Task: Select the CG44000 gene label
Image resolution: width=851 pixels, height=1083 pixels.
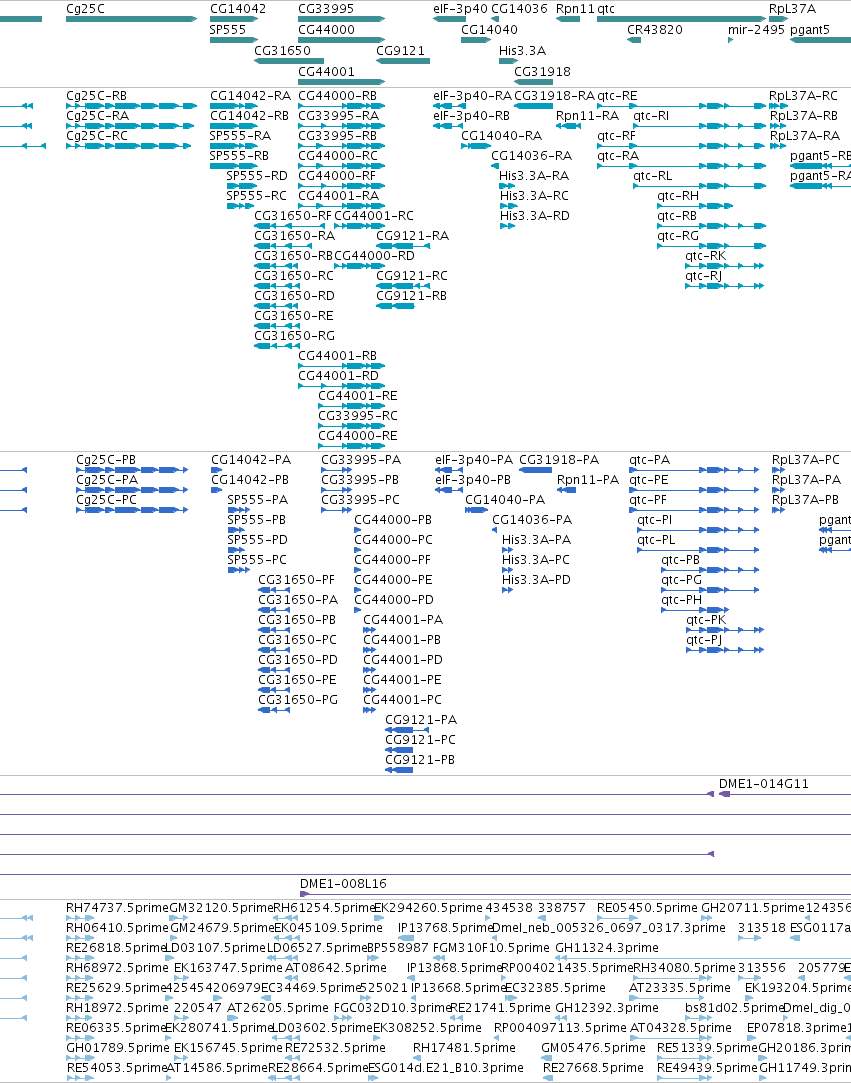Action: 327,30
